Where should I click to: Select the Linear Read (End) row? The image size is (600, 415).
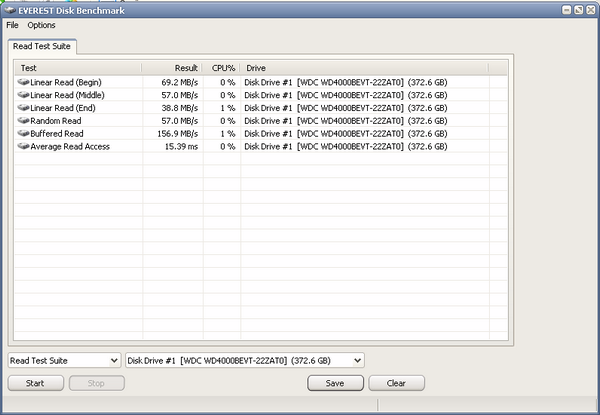(x=261, y=108)
